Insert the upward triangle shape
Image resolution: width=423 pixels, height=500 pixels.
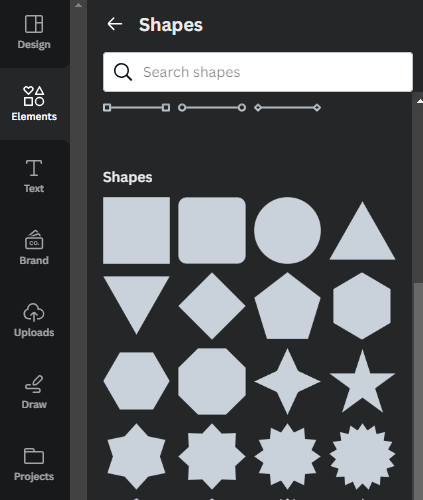(362, 231)
